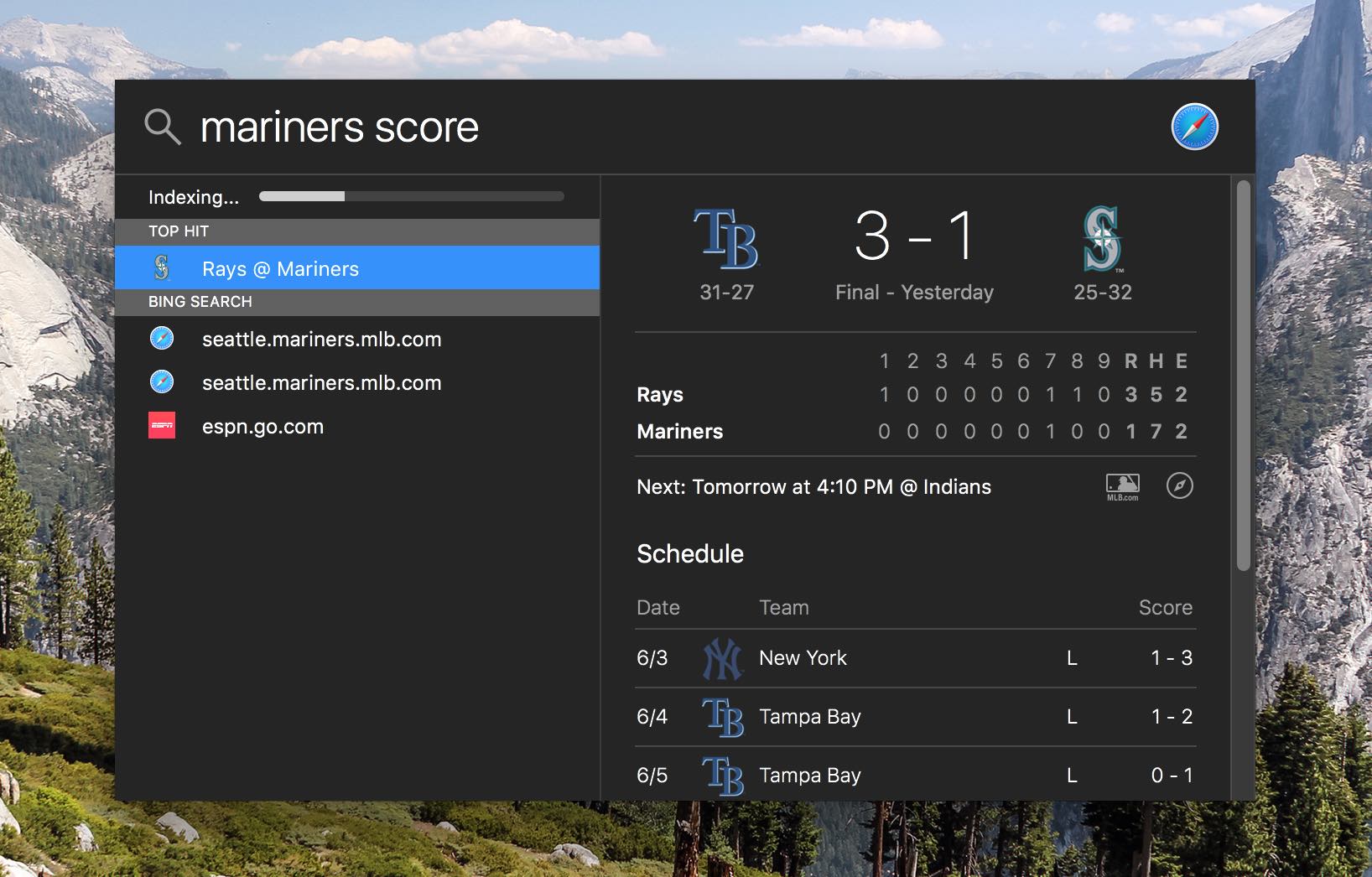1372x877 pixels.
Task: Click the Team column header
Action: (x=784, y=607)
